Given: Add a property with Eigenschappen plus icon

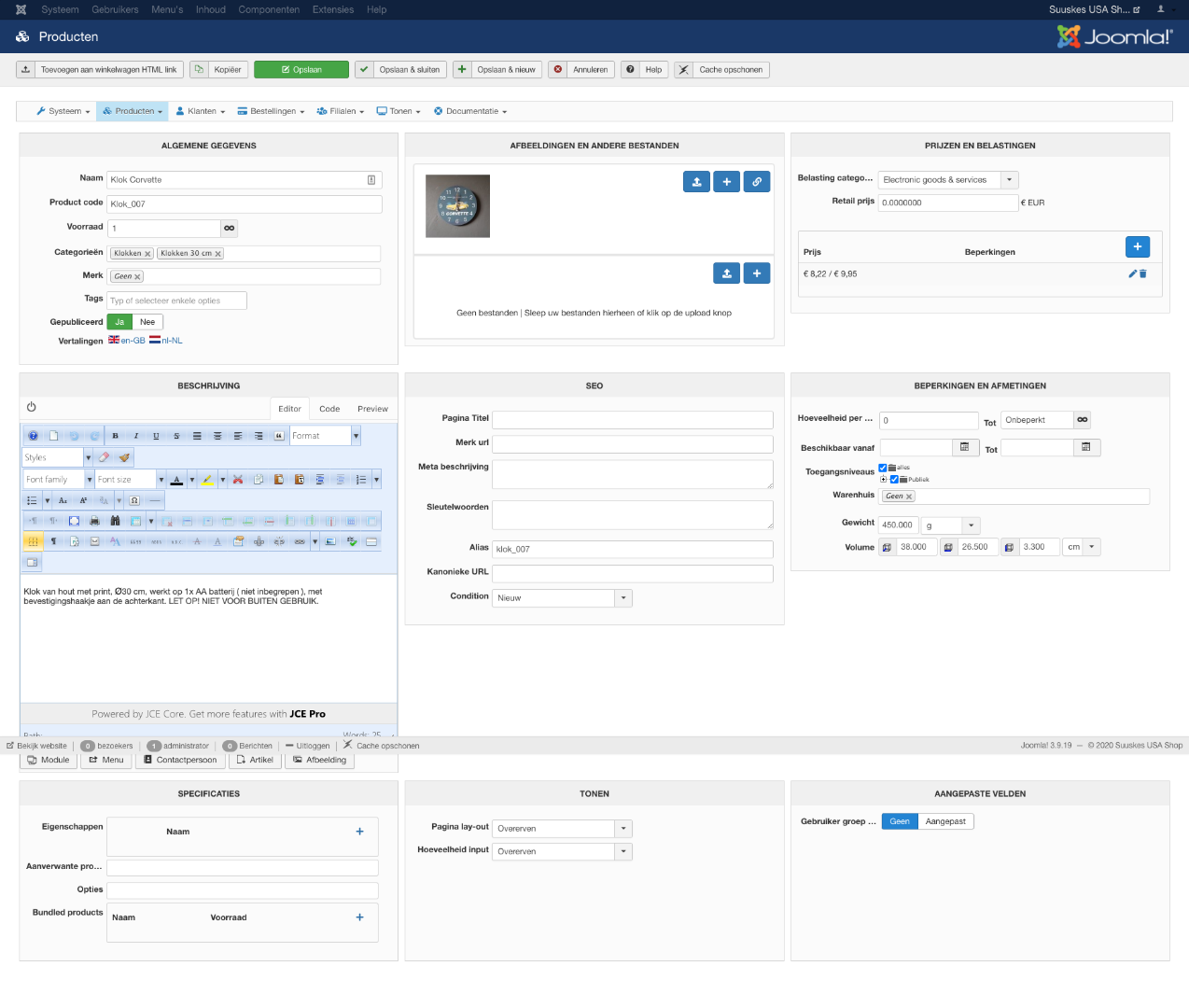Looking at the screenshot, I should click(359, 831).
